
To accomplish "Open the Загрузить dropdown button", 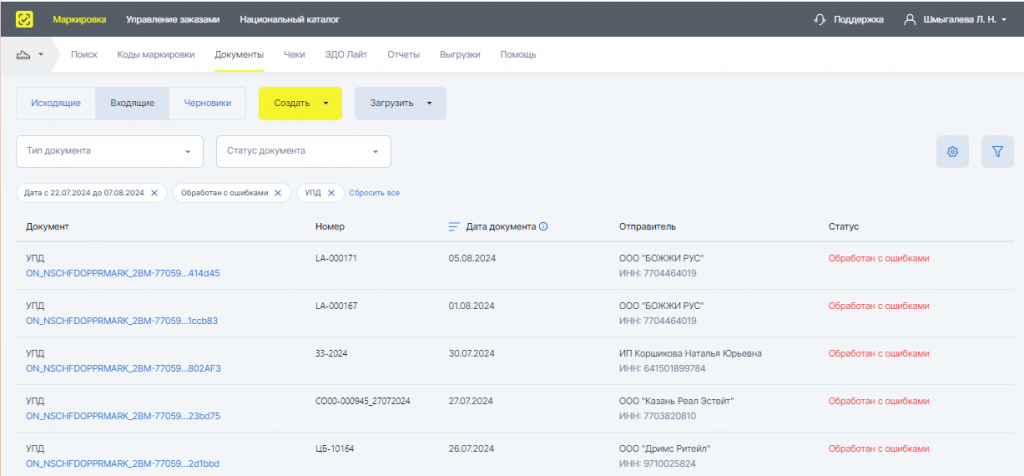I will [400, 103].
